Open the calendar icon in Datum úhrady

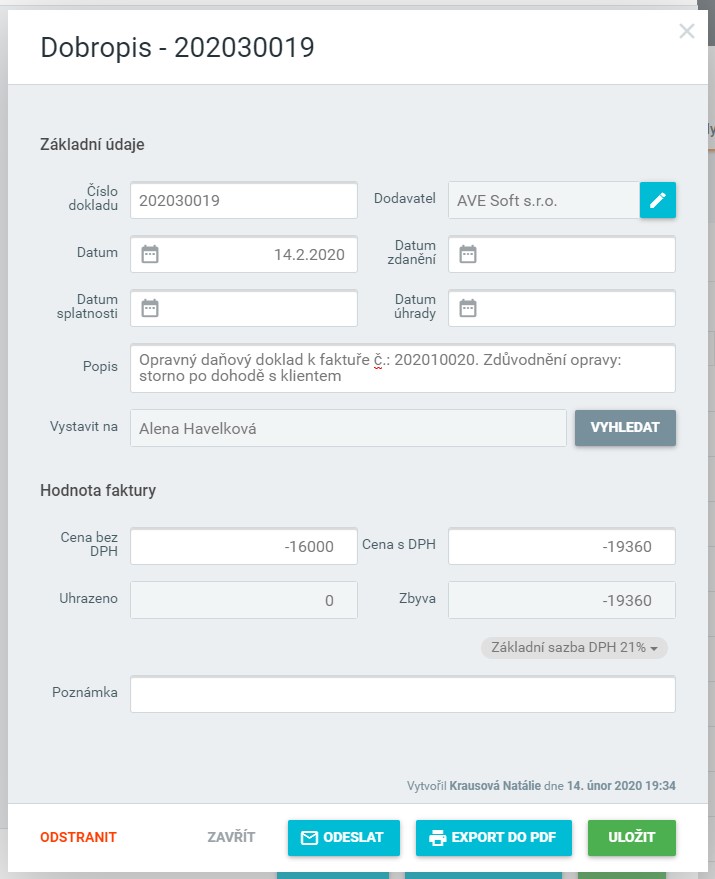pos(468,308)
